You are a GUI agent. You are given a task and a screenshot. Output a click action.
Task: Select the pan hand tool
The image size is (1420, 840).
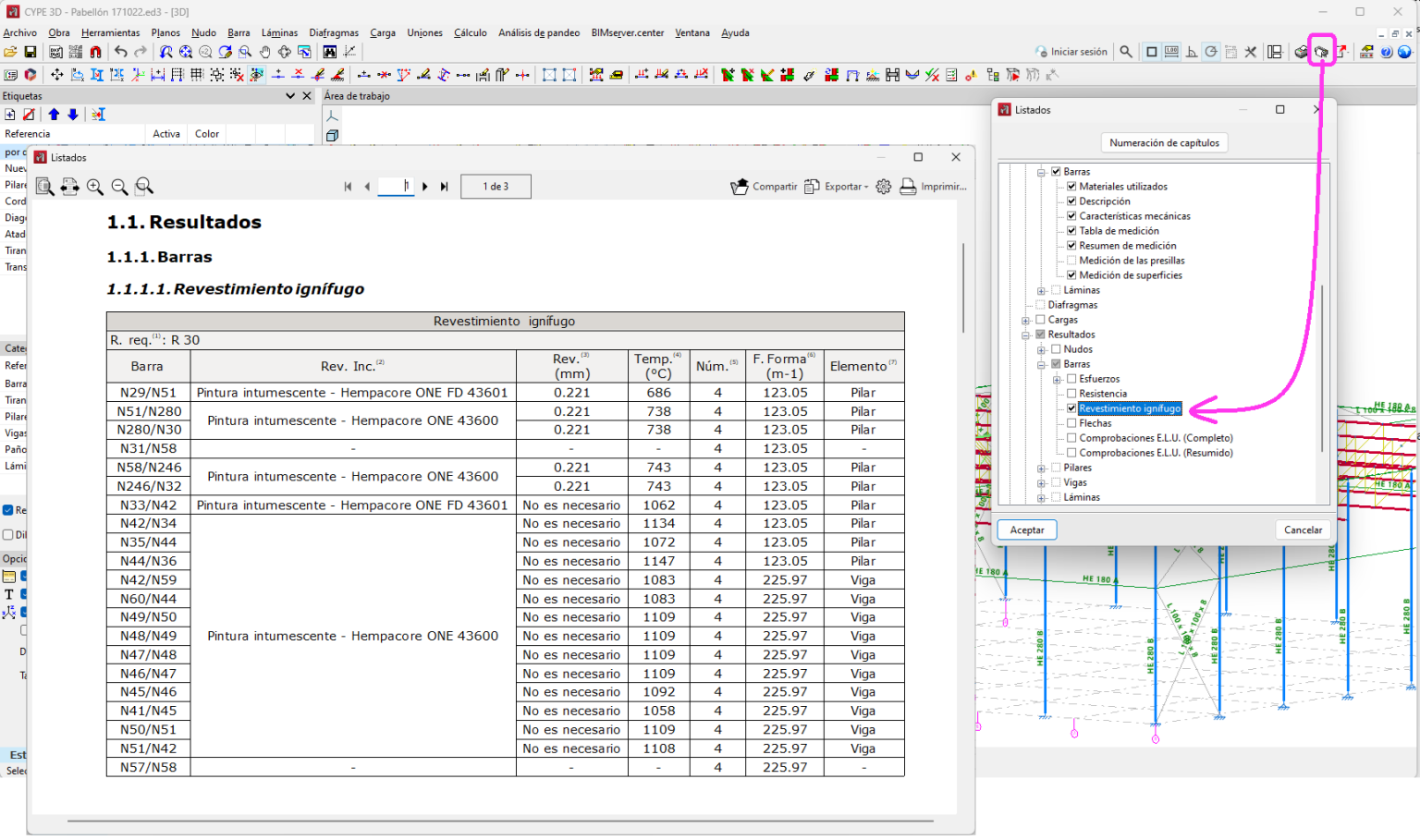coord(264,53)
